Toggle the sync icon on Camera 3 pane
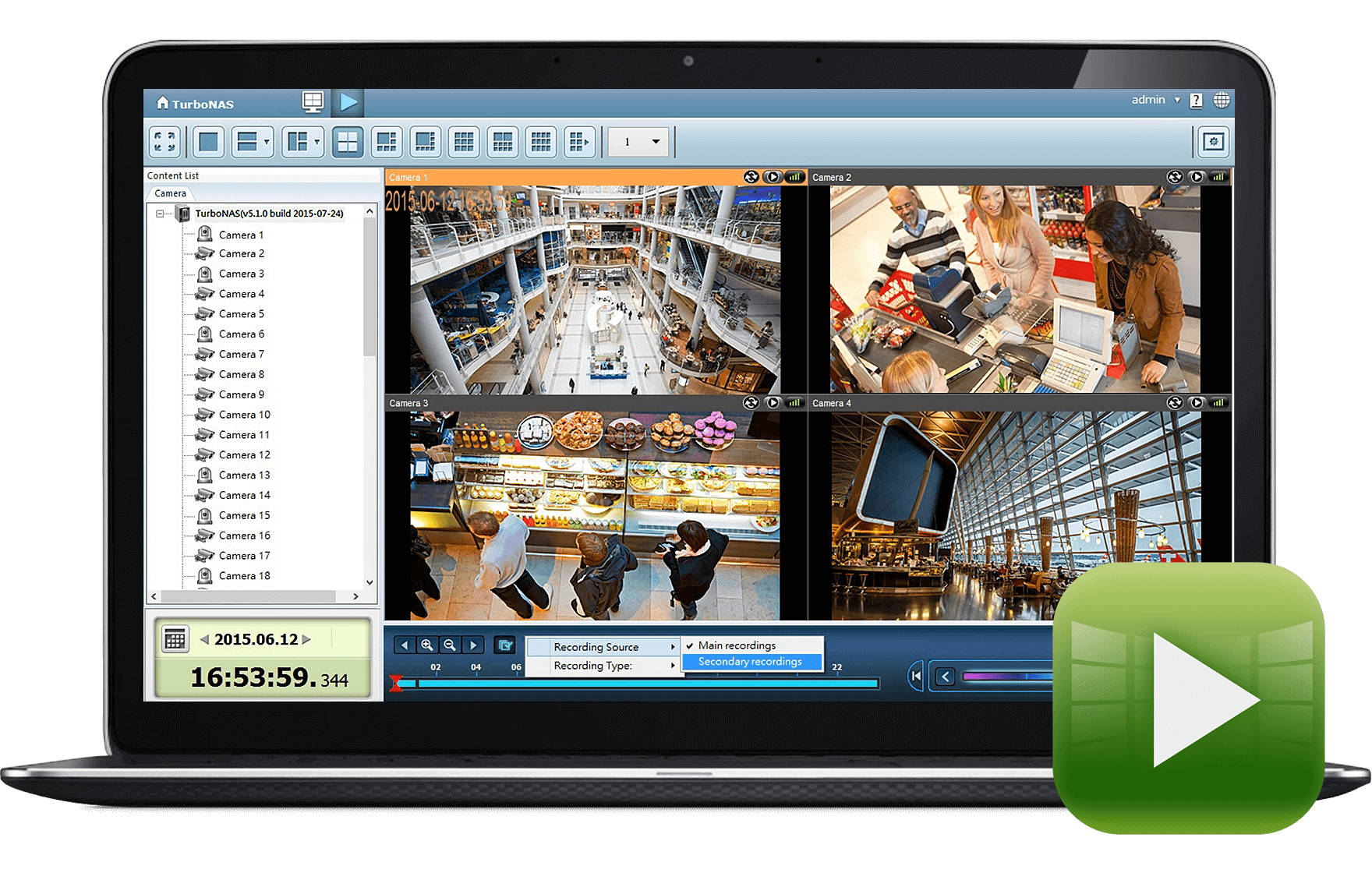This screenshot has width=1372, height=873. [751, 403]
